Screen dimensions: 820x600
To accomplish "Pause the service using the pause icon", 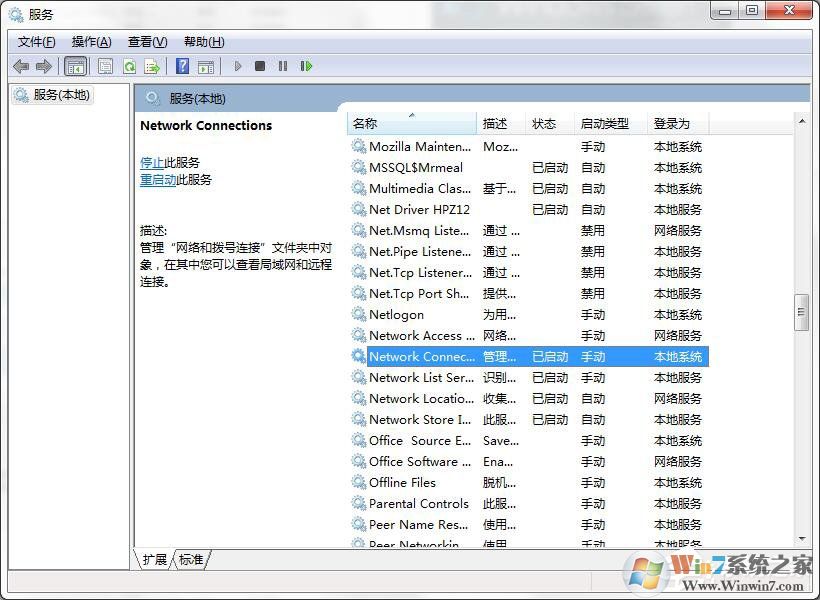I will coord(283,66).
